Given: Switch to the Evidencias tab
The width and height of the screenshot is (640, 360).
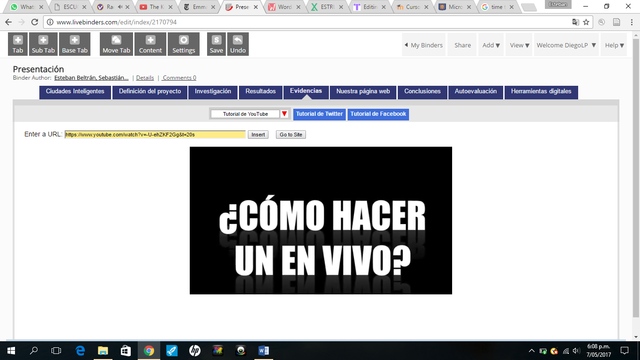Looking at the screenshot, I should point(306,92).
